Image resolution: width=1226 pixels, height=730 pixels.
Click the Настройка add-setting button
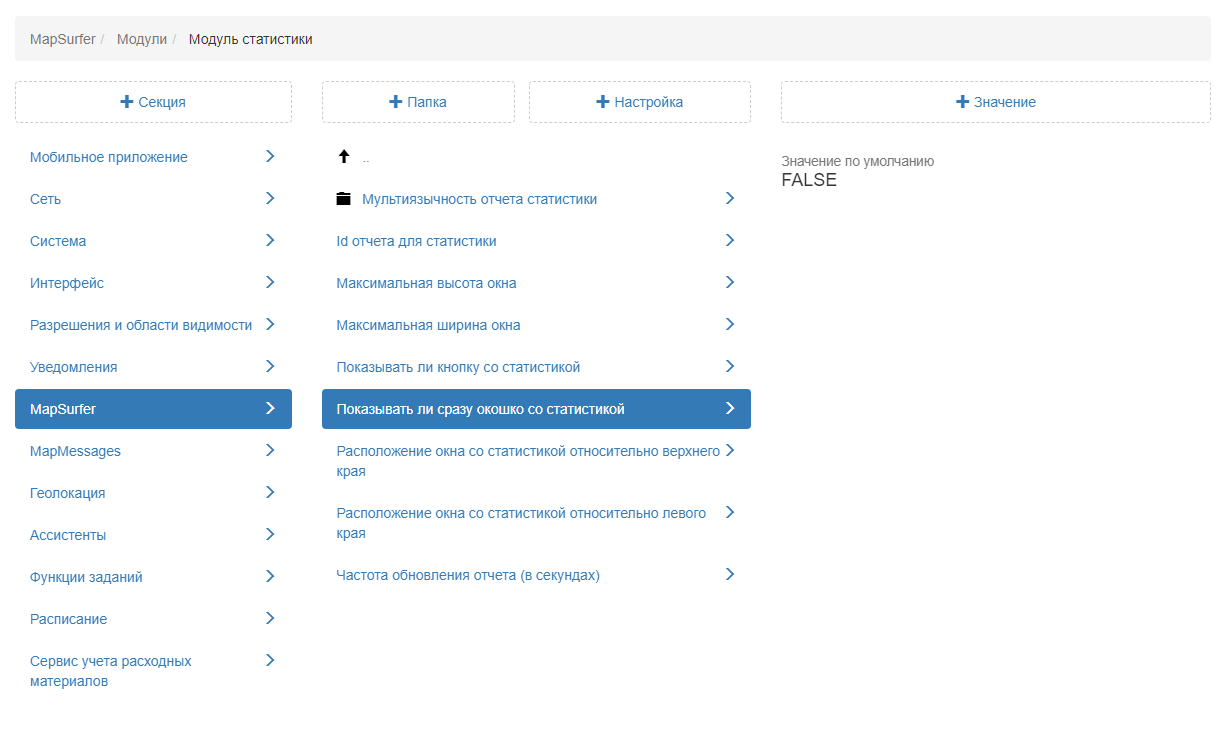click(x=640, y=102)
